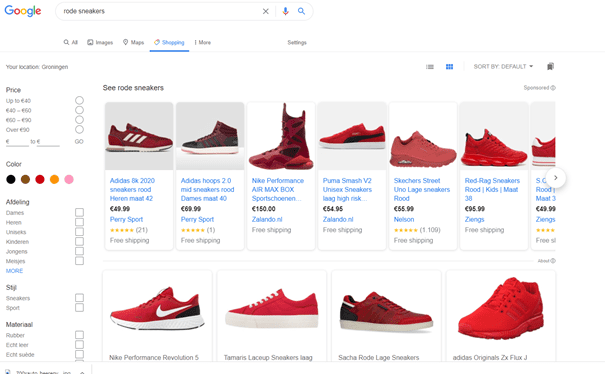
Task: Click Puma Smash V2 shoe image
Action: [x=352, y=136]
